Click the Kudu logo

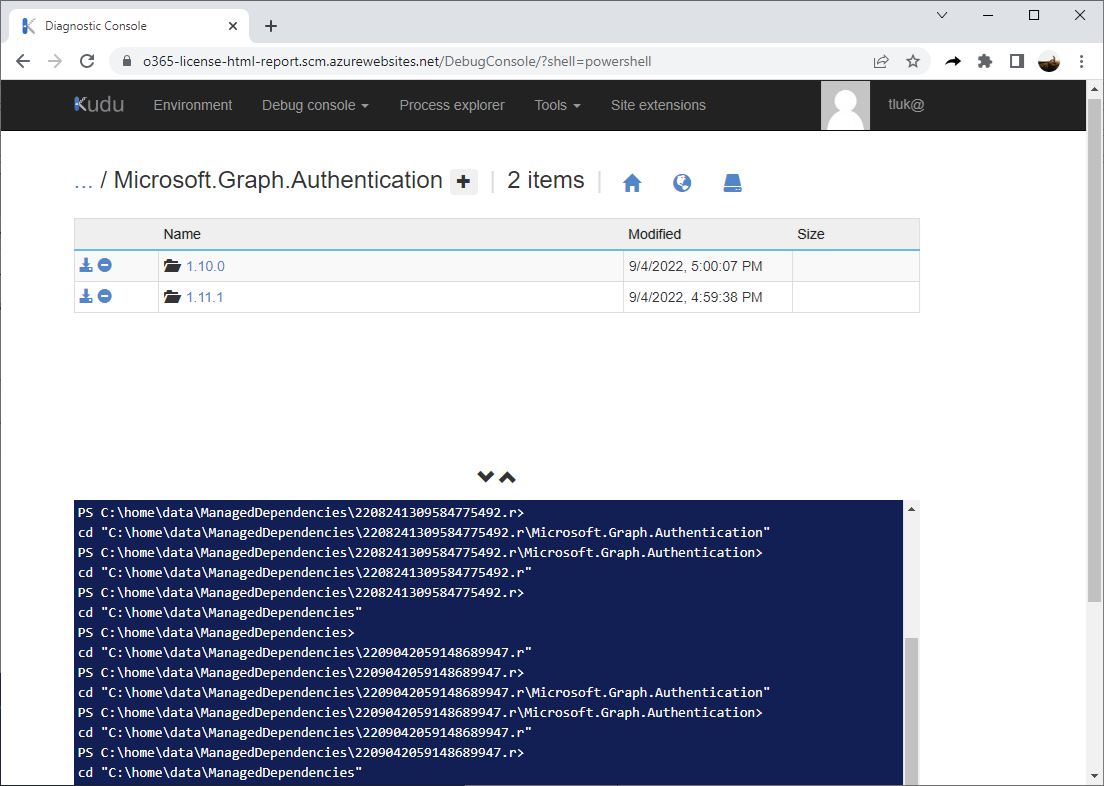coord(99,105)
